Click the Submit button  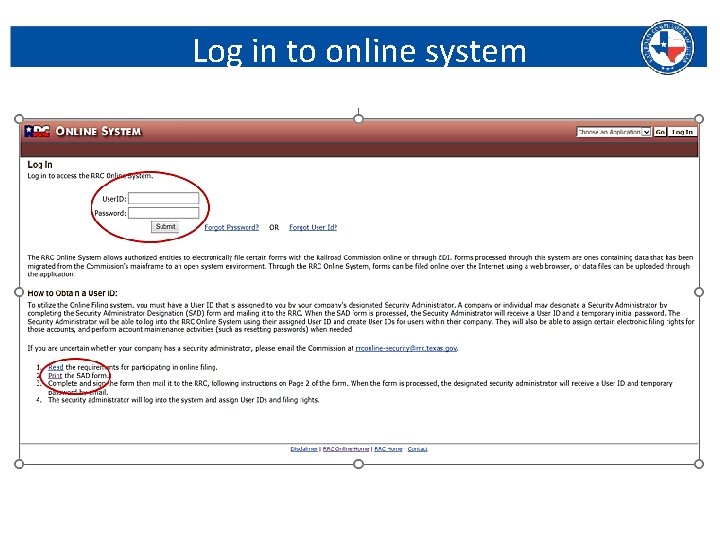click(x=165, y=226)
